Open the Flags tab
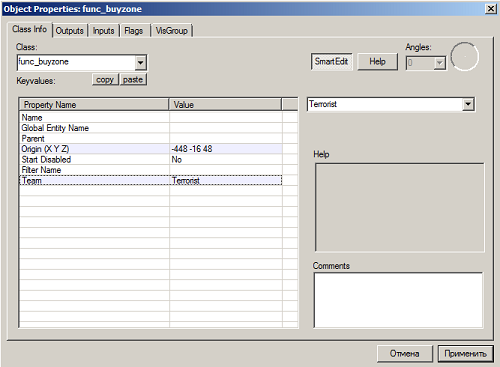Image resolution: width=500 pixels, height=367 pixels. (134, 31)
